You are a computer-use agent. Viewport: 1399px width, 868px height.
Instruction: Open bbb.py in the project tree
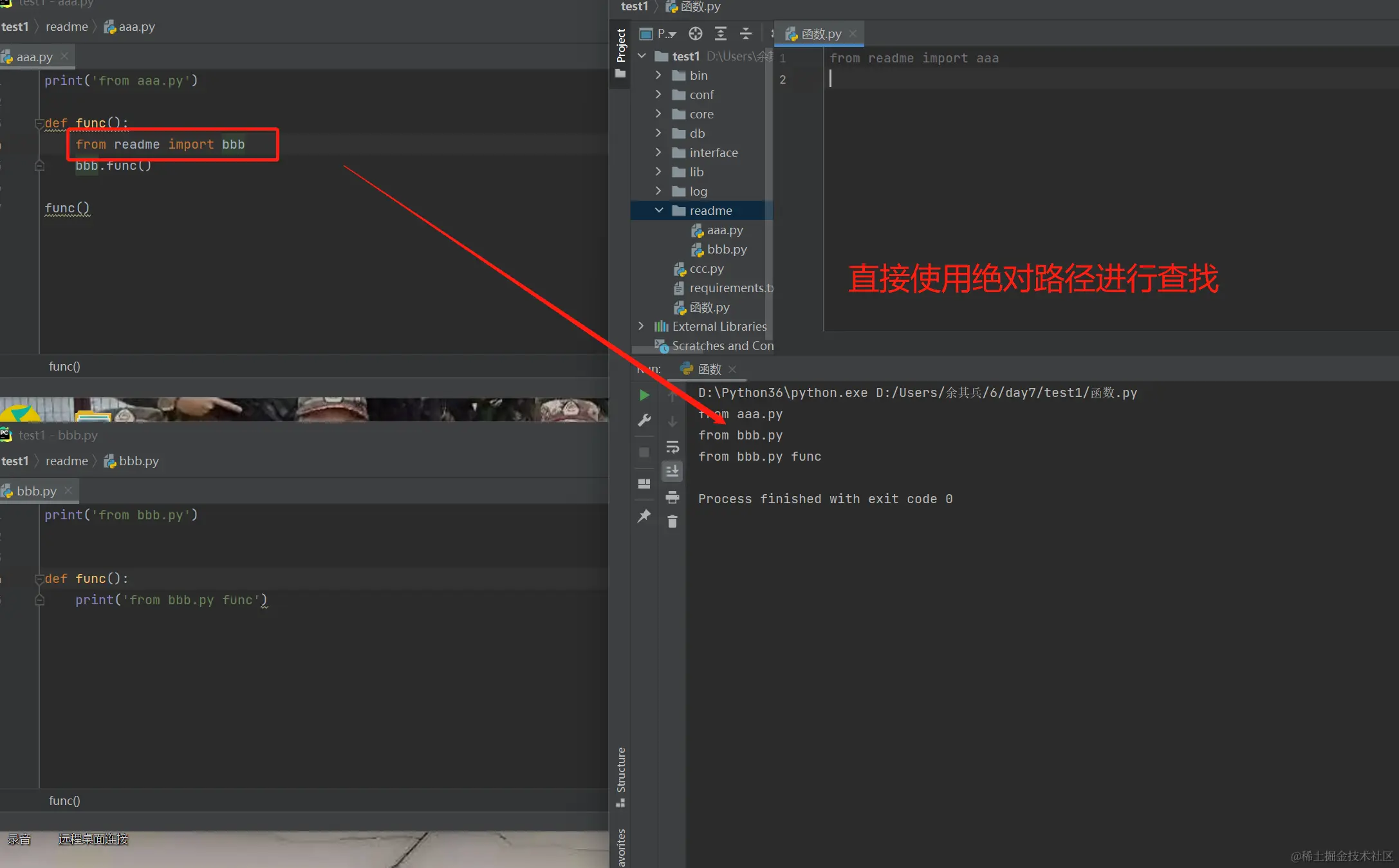coord(727,250)
